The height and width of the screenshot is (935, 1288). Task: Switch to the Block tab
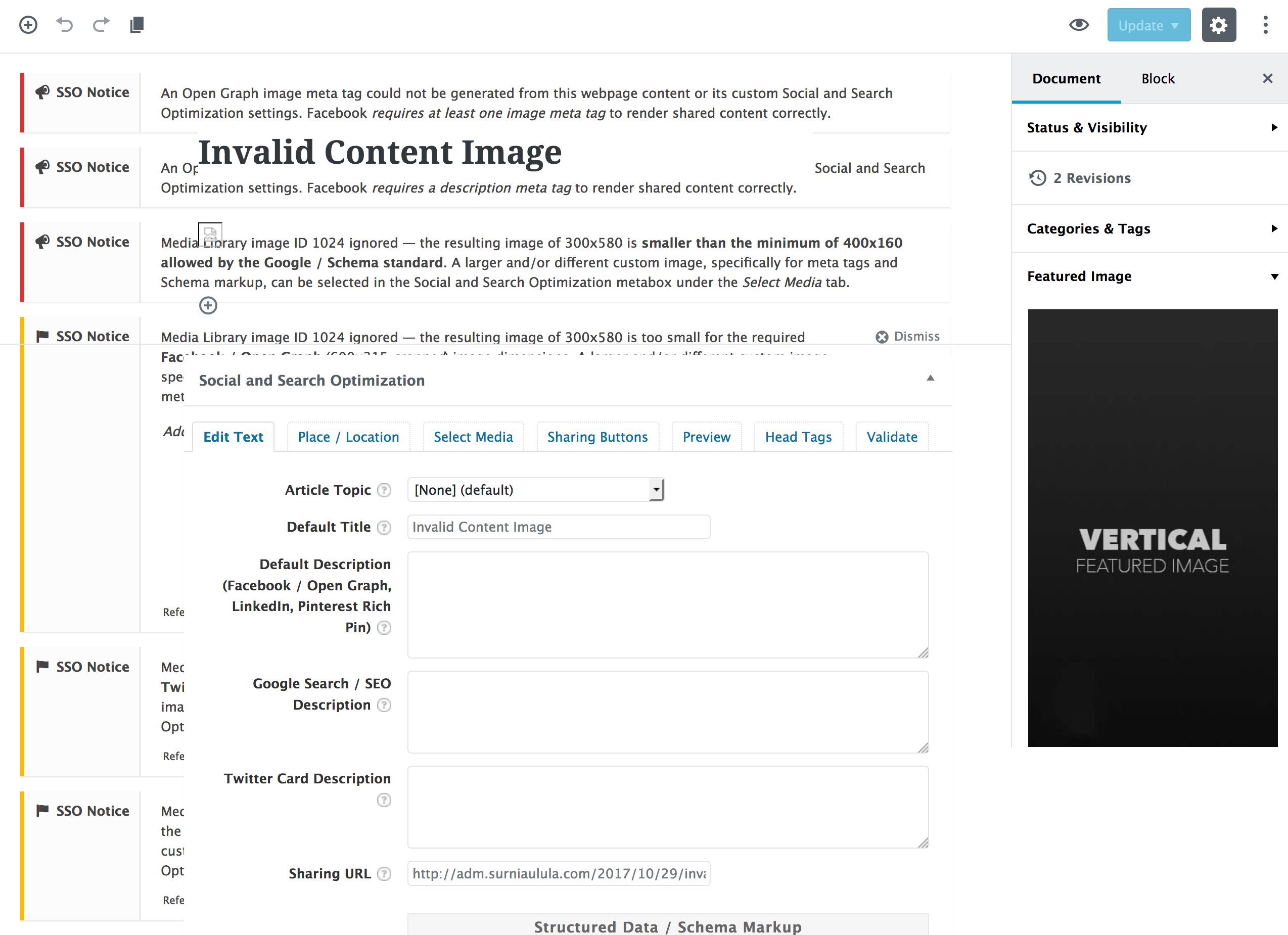click(x=1158, y=78)
